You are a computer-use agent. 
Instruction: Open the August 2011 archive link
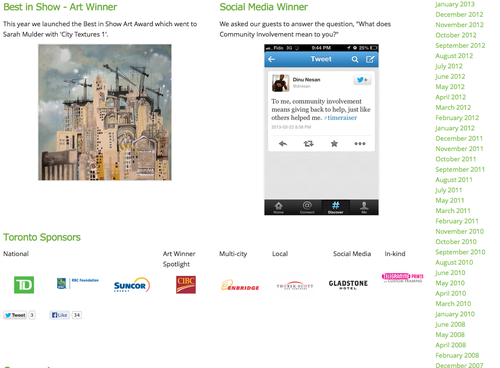[x=454, y=180]
